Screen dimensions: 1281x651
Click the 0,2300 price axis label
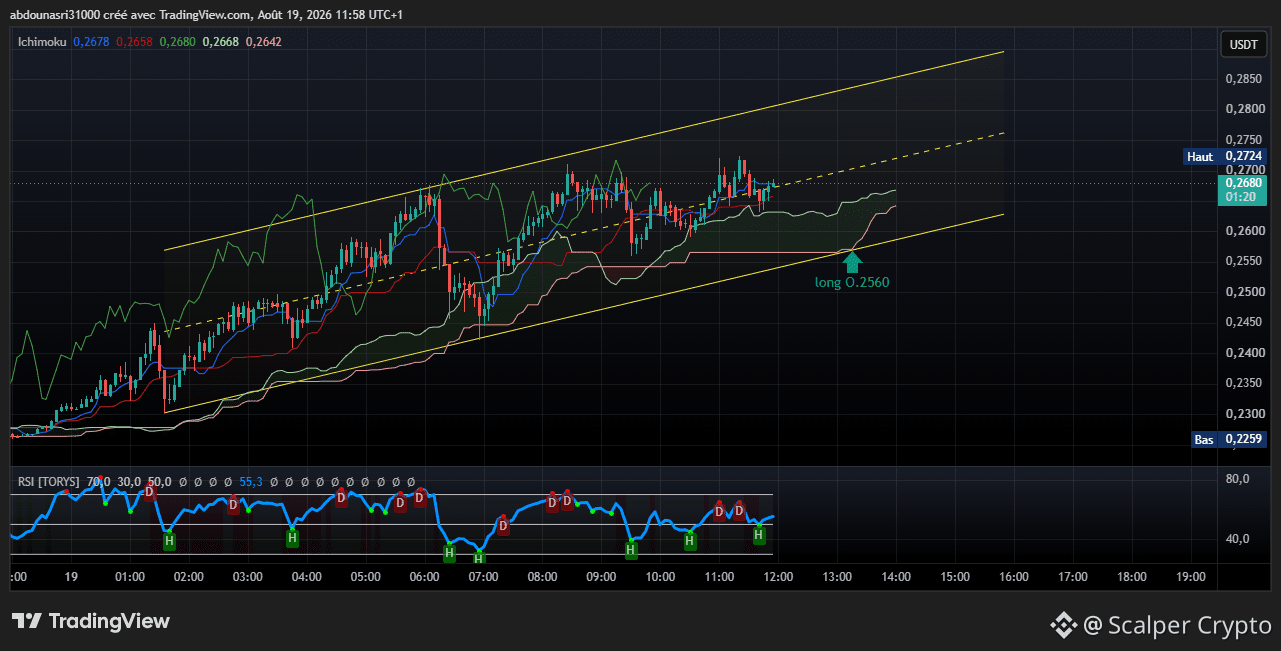click(1243, 413)
